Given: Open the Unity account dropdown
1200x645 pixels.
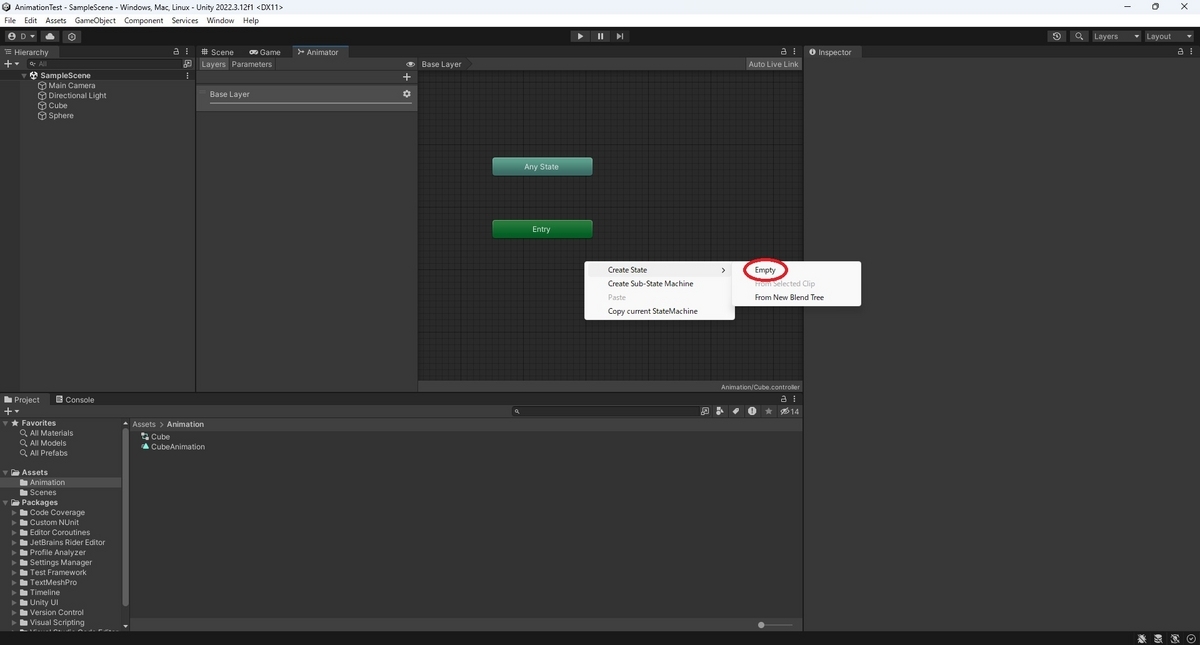Looking at the screenshot, I should pyautogui.click(x=20, y=36).
